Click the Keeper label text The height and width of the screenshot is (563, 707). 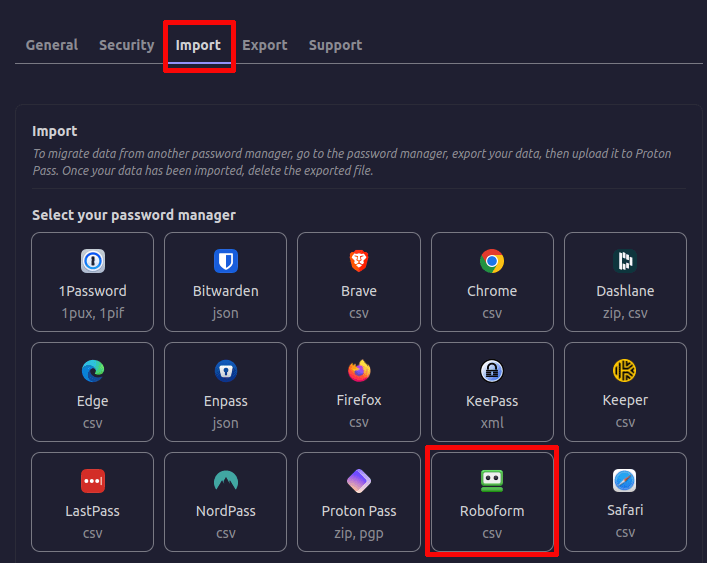click(x=625, y=400)
